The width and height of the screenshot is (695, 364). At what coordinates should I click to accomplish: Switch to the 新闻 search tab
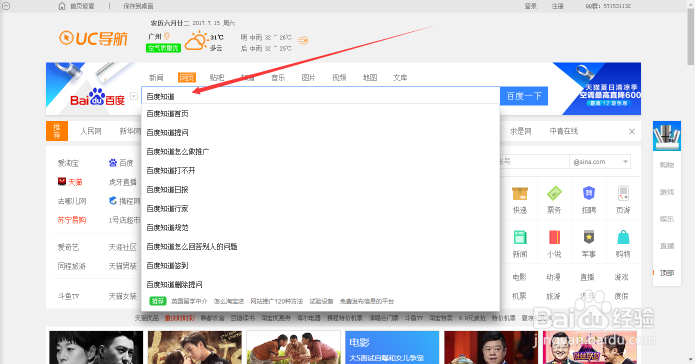pyautogui.click(x=156, y=78)
